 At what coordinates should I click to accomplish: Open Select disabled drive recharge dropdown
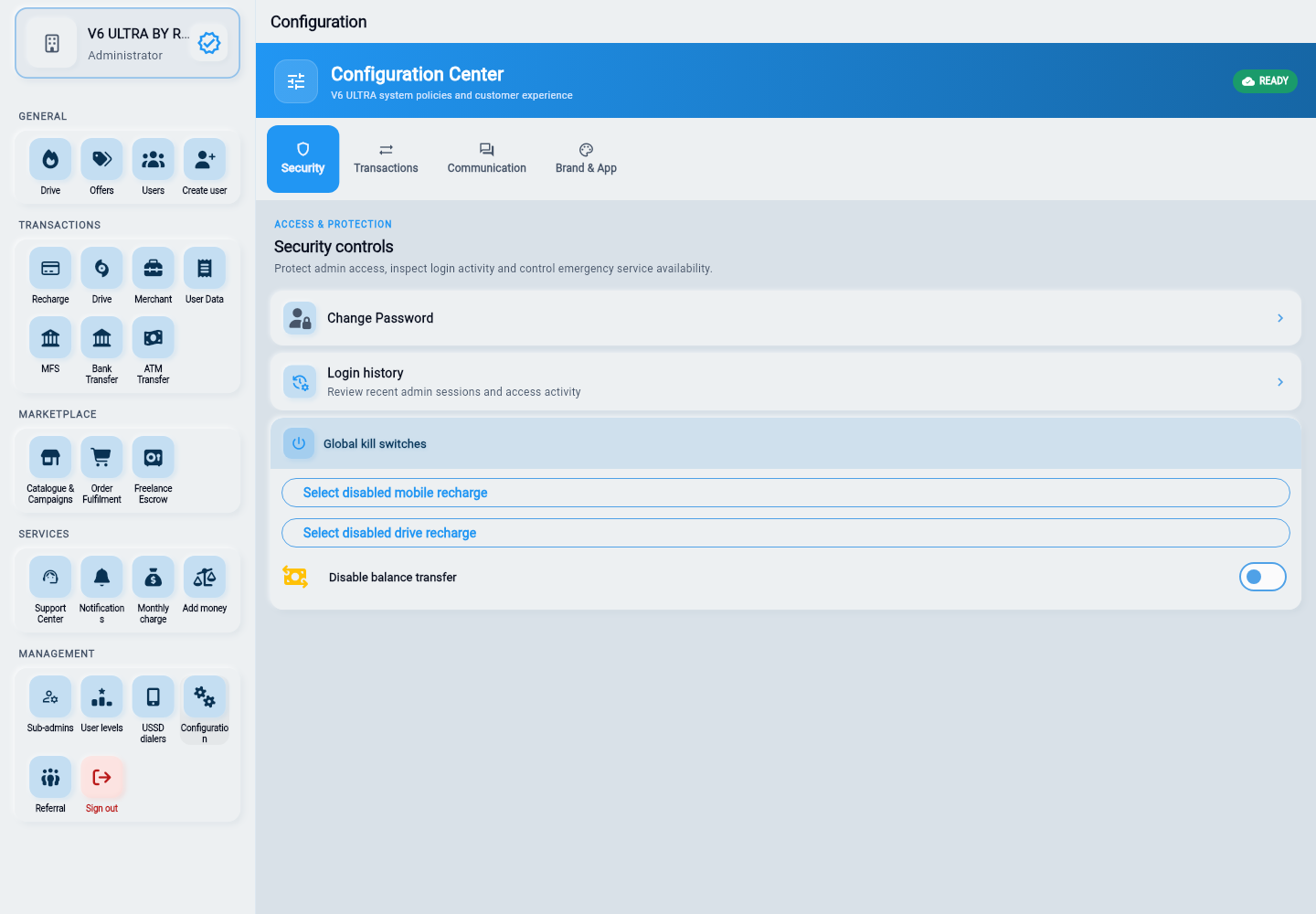(785, 533)
